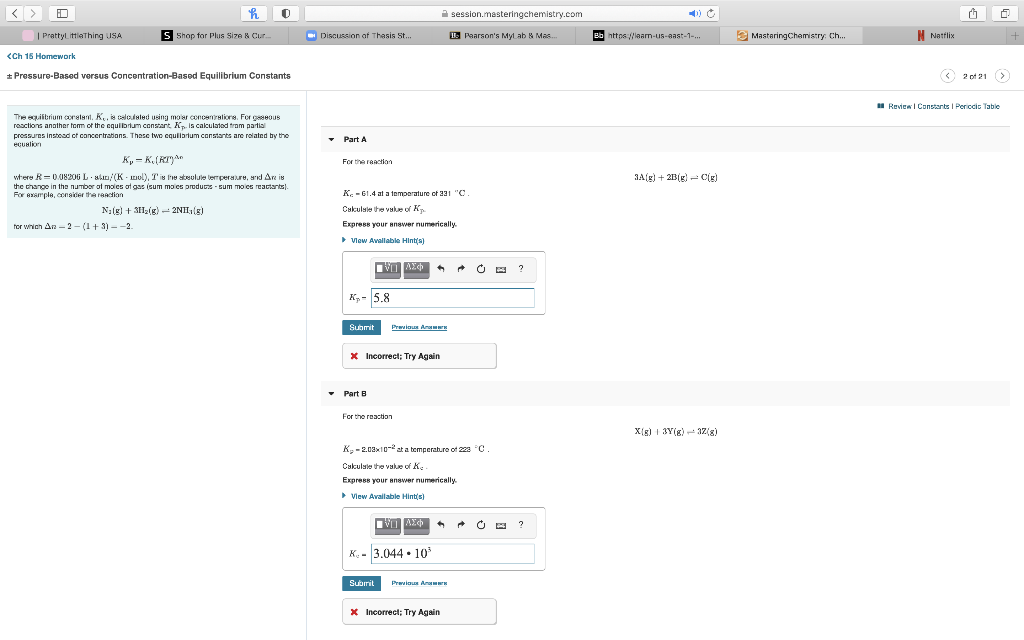Select the math template tool in Part A's equation toolbar

[385, 269]
